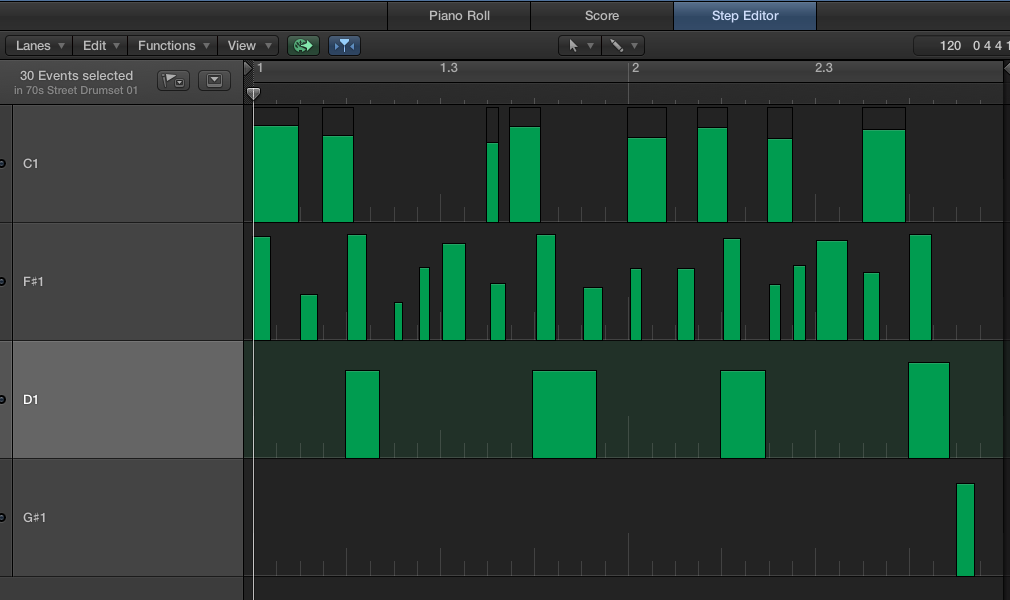Toggle the green MIDI Out button
This screenshot has height=600, width=1010.
click(303, 46)
